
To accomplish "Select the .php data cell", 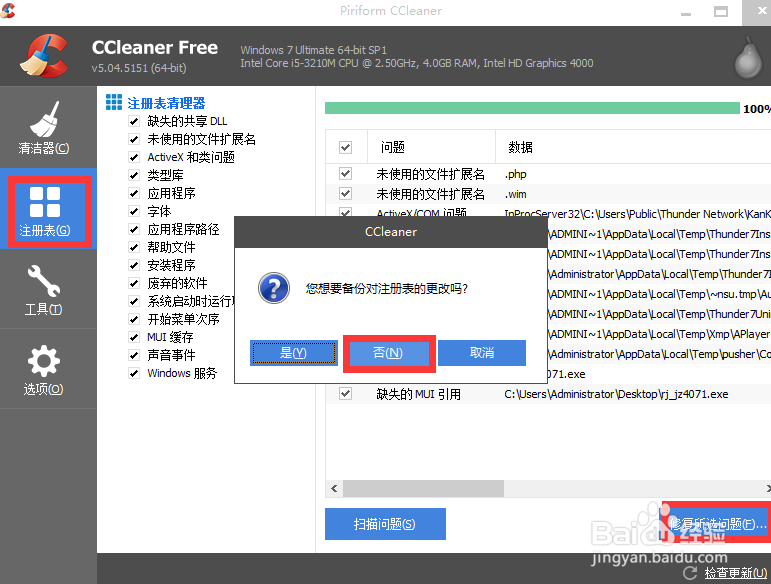I will pos(515,174).
